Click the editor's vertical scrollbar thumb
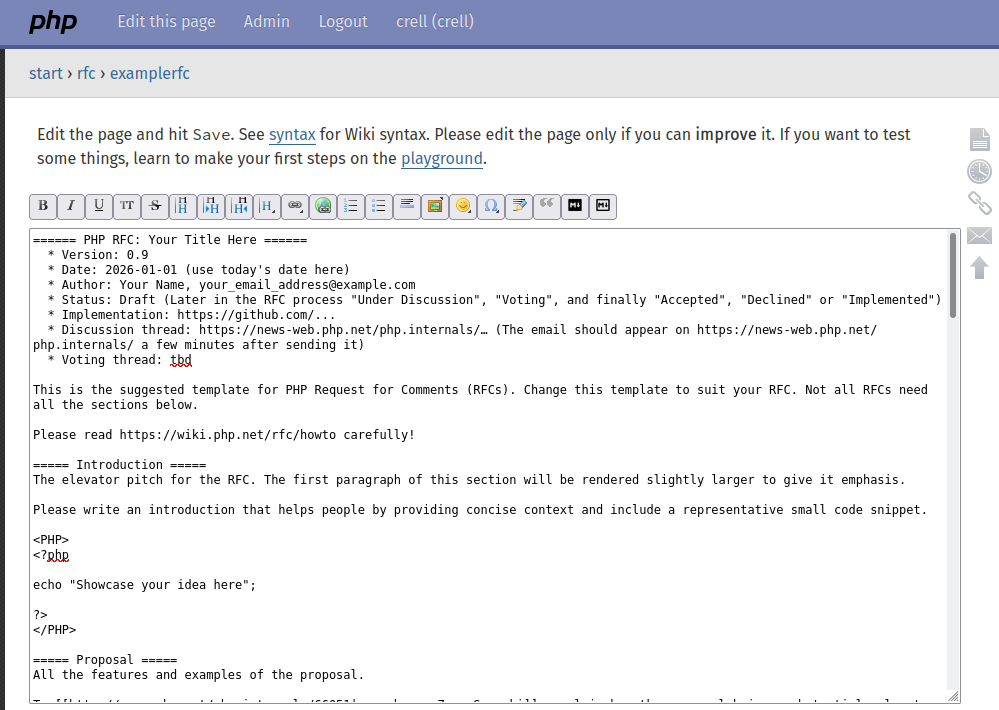 953,275
